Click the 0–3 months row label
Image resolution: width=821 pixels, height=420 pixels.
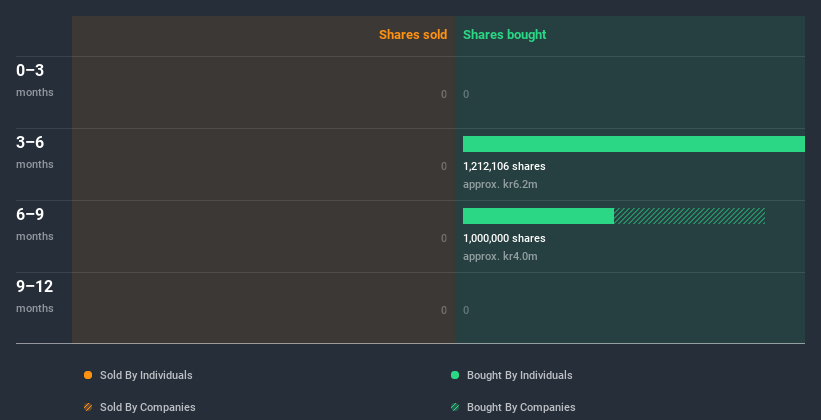(35, 80)
